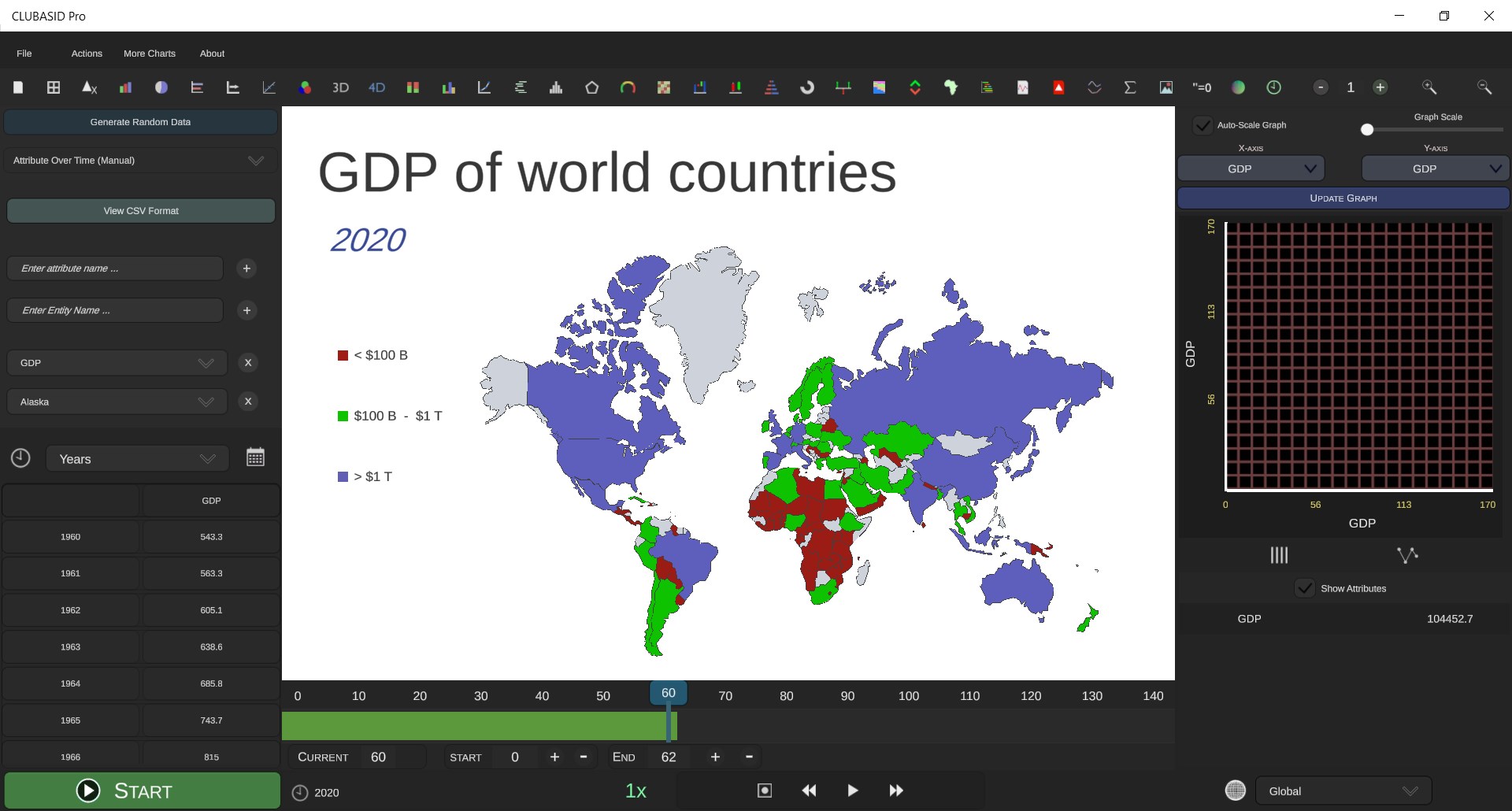Switch to line graph view under mini graph
This screenshot has width=1512, height=811.
tap(1407, 555)
